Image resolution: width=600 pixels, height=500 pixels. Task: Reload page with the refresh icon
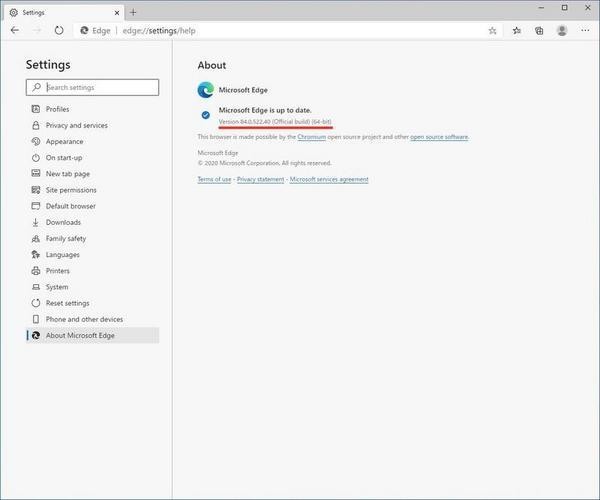click(x=59, y=30)
